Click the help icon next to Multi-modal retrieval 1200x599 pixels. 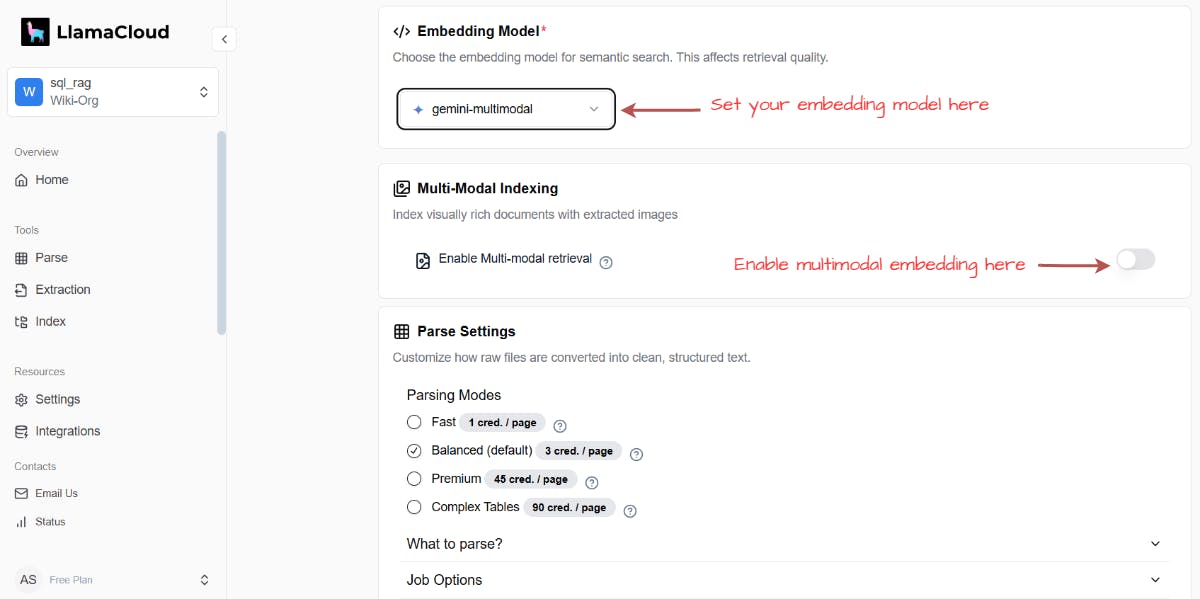(x=606, y=260)
